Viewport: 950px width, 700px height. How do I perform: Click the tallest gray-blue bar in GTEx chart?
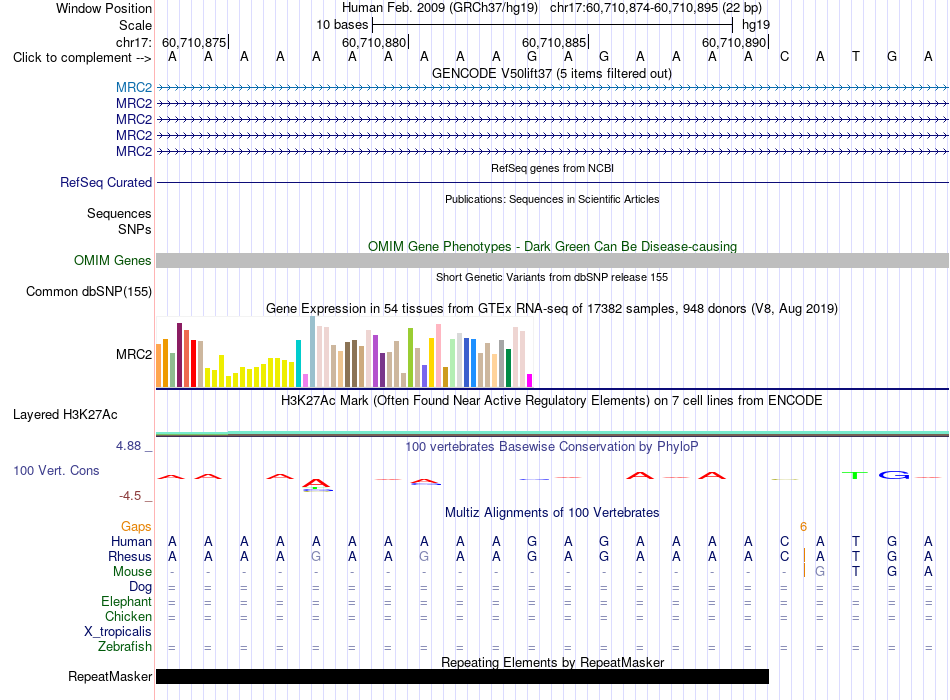coord(313,352)
